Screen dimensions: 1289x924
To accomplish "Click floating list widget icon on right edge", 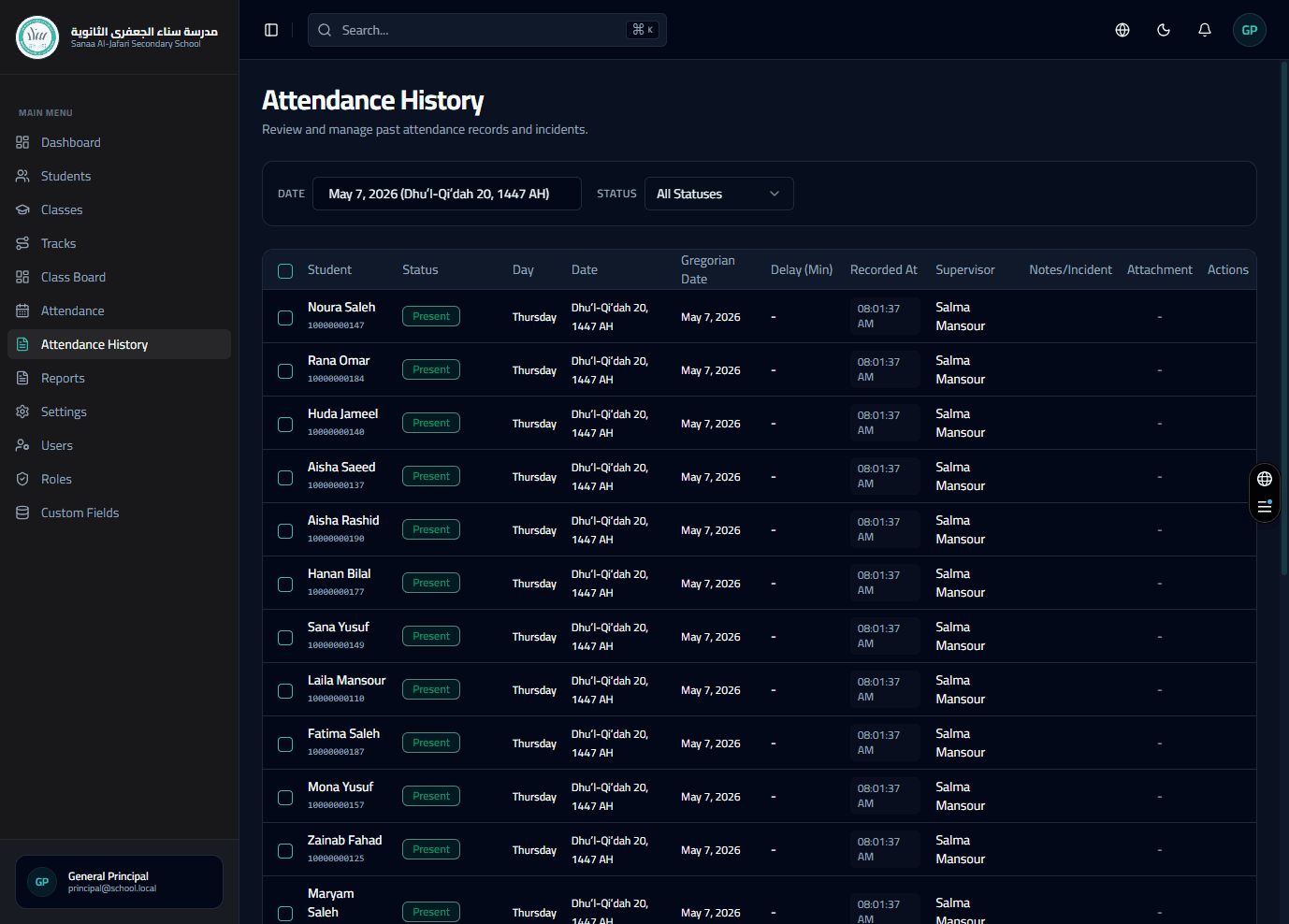I will (x=1265, y=507).
